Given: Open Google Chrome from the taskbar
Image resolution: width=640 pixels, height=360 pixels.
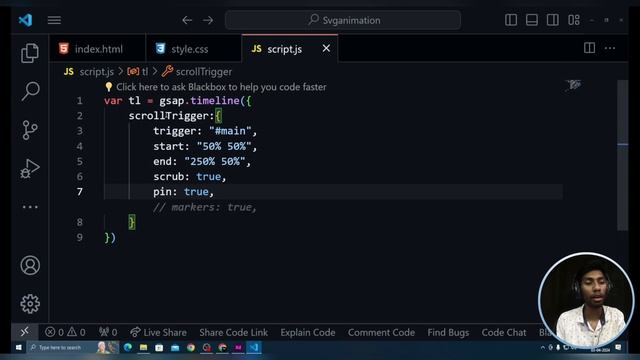Looking at the screenshot, I should pyautogui.click(x=191, y=347).
